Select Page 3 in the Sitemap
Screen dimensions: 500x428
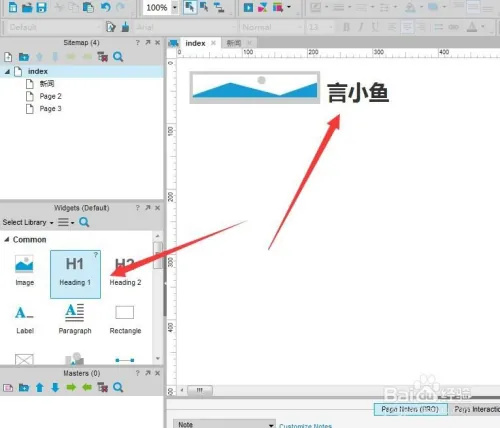coord(50,109)
